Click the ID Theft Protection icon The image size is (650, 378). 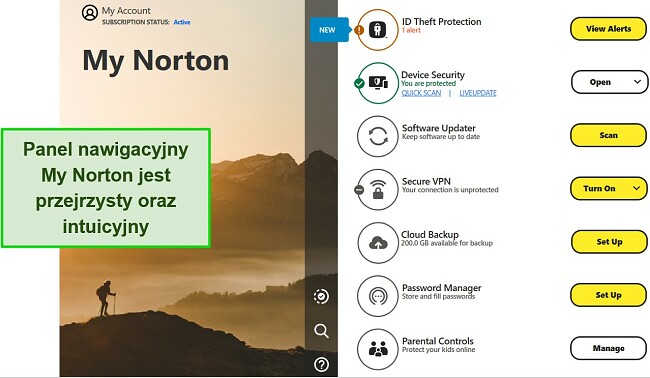click(378, 30)
